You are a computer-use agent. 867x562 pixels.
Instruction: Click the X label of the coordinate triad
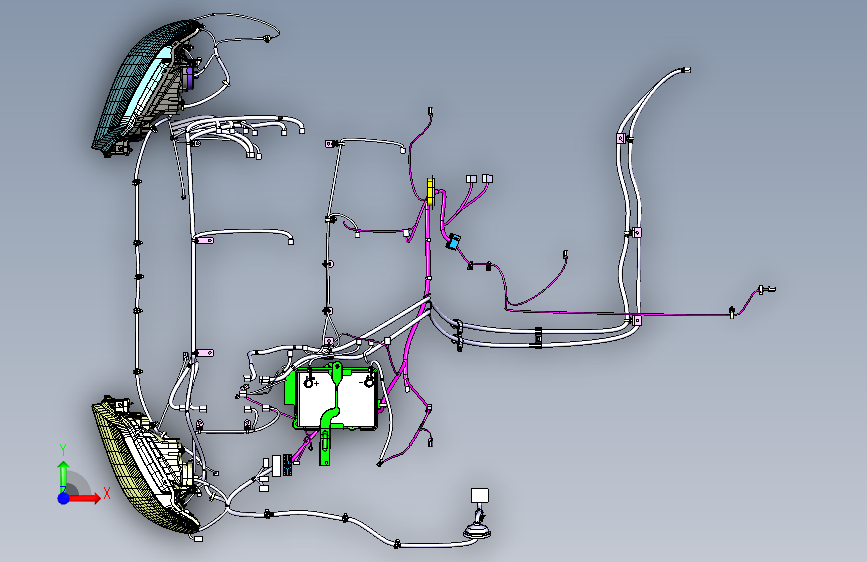pyautogui.click(x=107, y=493)
